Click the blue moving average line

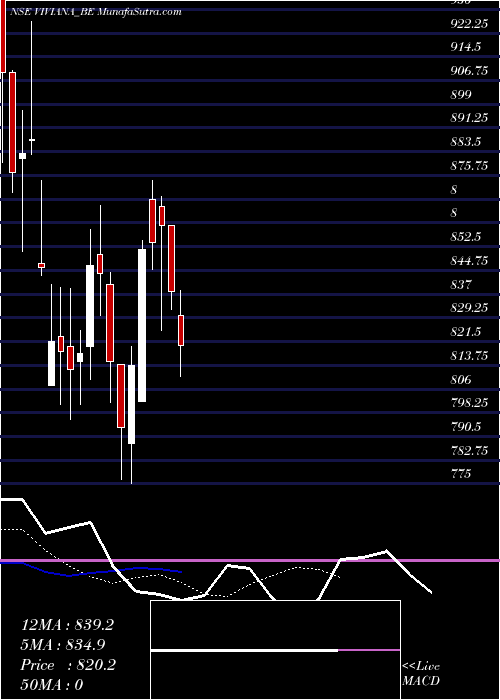pyautogui.click(x=91, y=570)
